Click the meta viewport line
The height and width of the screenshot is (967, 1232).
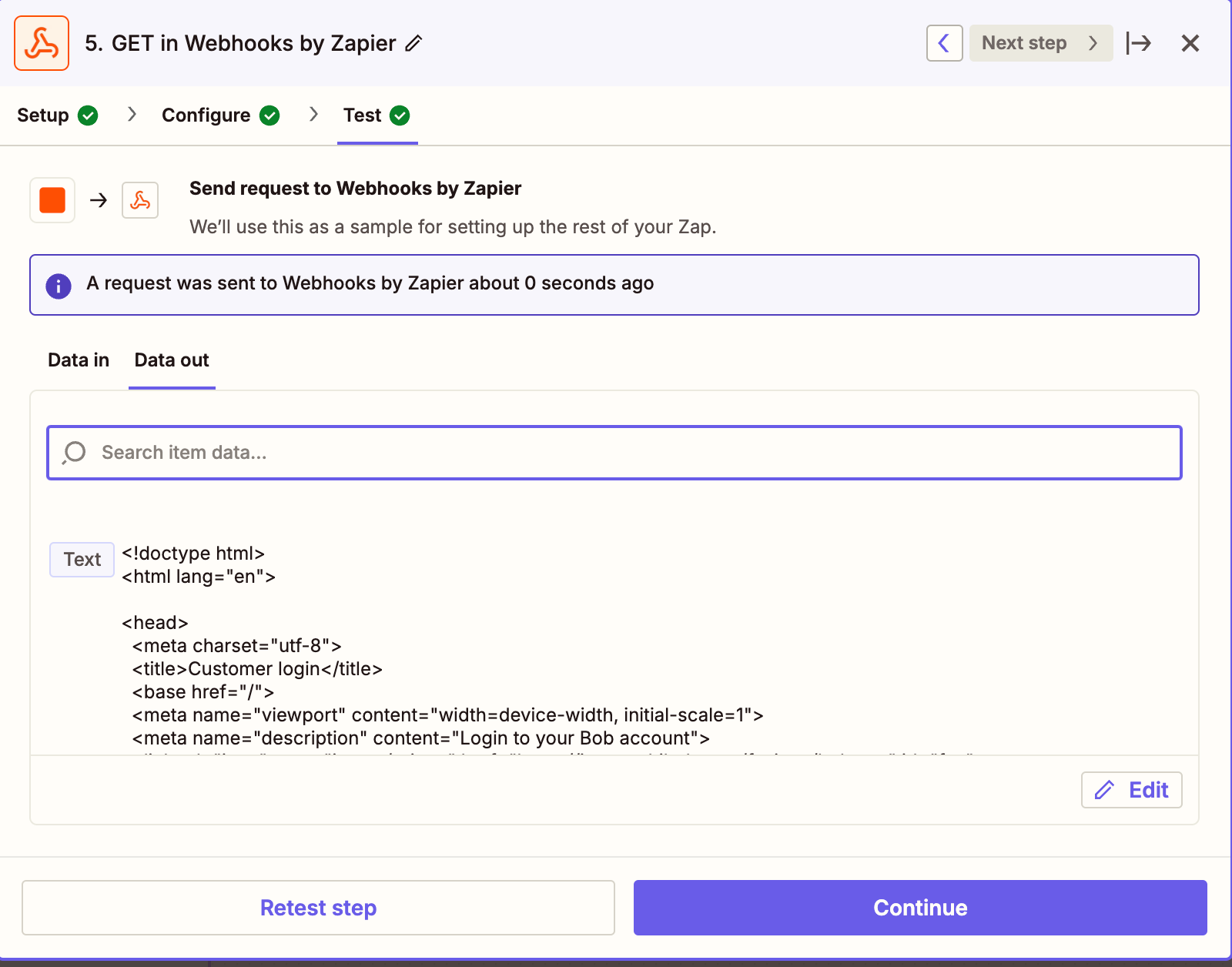tap(447, 715)
